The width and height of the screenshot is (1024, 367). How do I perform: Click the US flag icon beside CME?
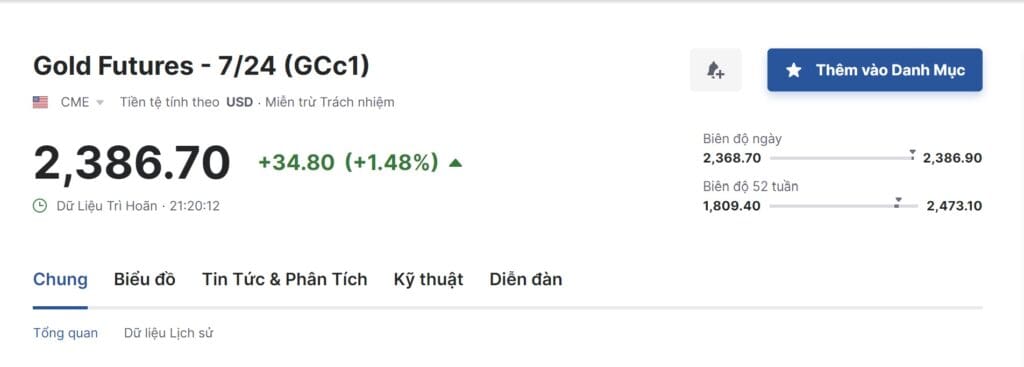(40, 103)
